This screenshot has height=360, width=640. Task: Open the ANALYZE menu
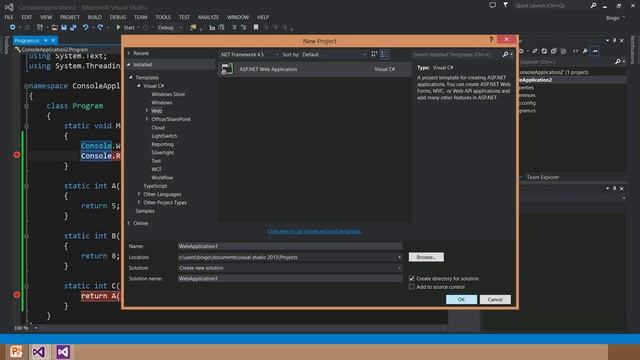208,17
